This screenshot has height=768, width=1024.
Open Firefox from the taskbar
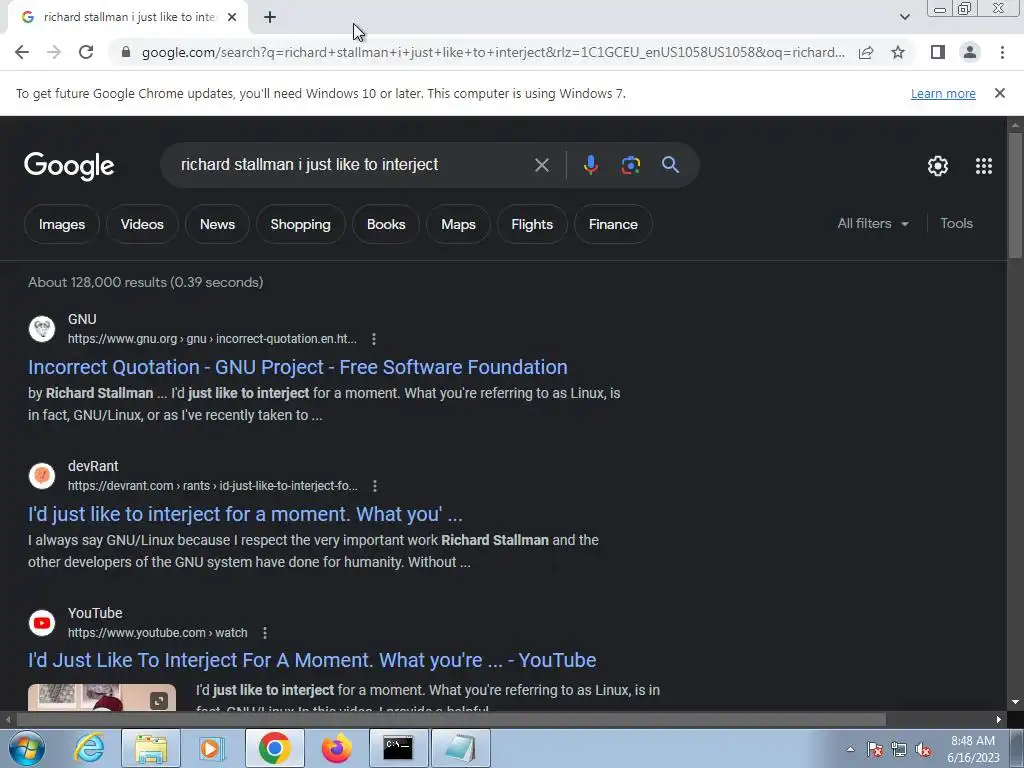click(337, 748)
